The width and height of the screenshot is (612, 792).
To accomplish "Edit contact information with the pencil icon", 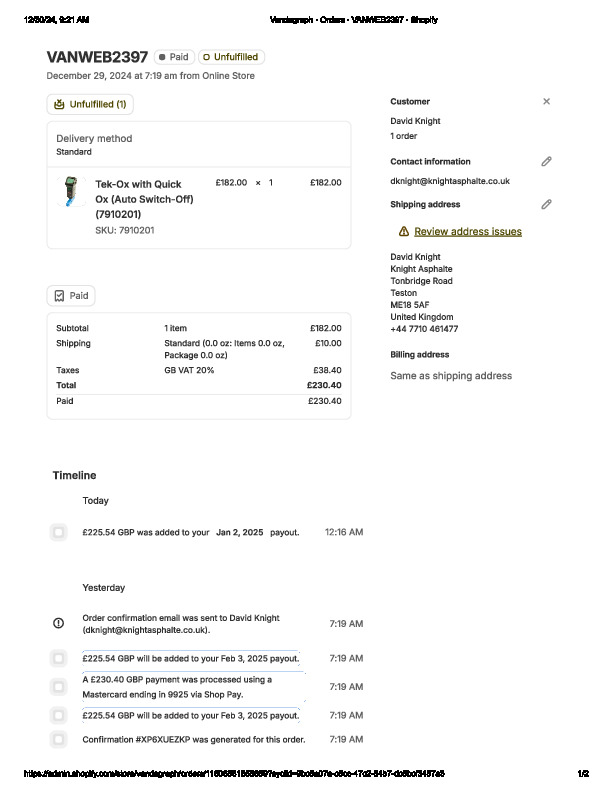I will coord(546,161).
